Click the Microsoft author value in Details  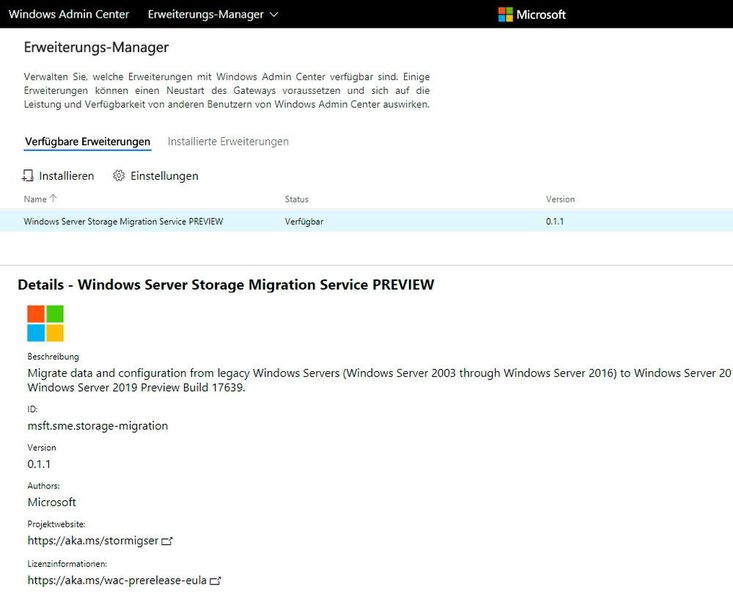point(51,502)
